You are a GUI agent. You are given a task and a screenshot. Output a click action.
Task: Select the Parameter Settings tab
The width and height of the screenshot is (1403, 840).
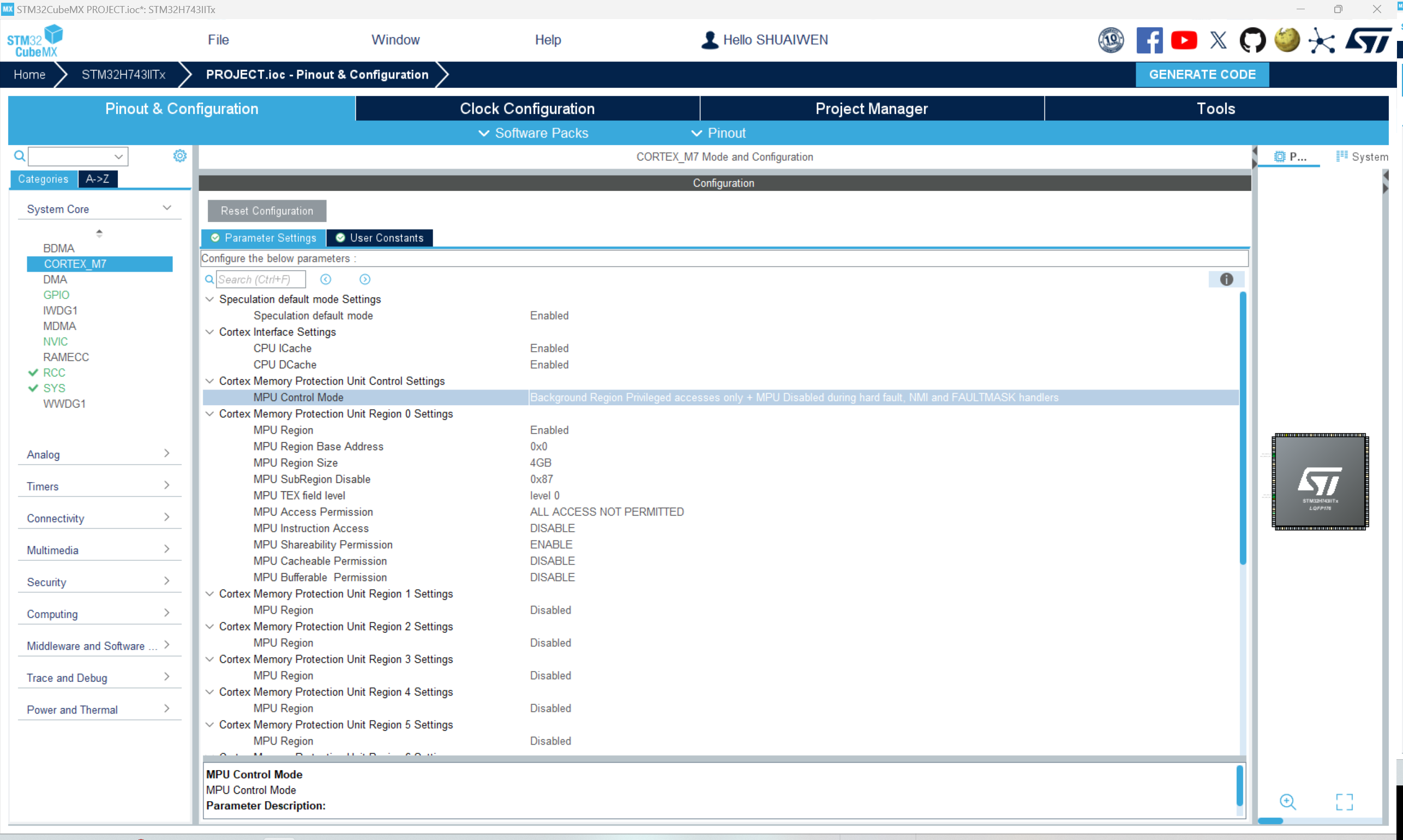[x=264, y=237]
